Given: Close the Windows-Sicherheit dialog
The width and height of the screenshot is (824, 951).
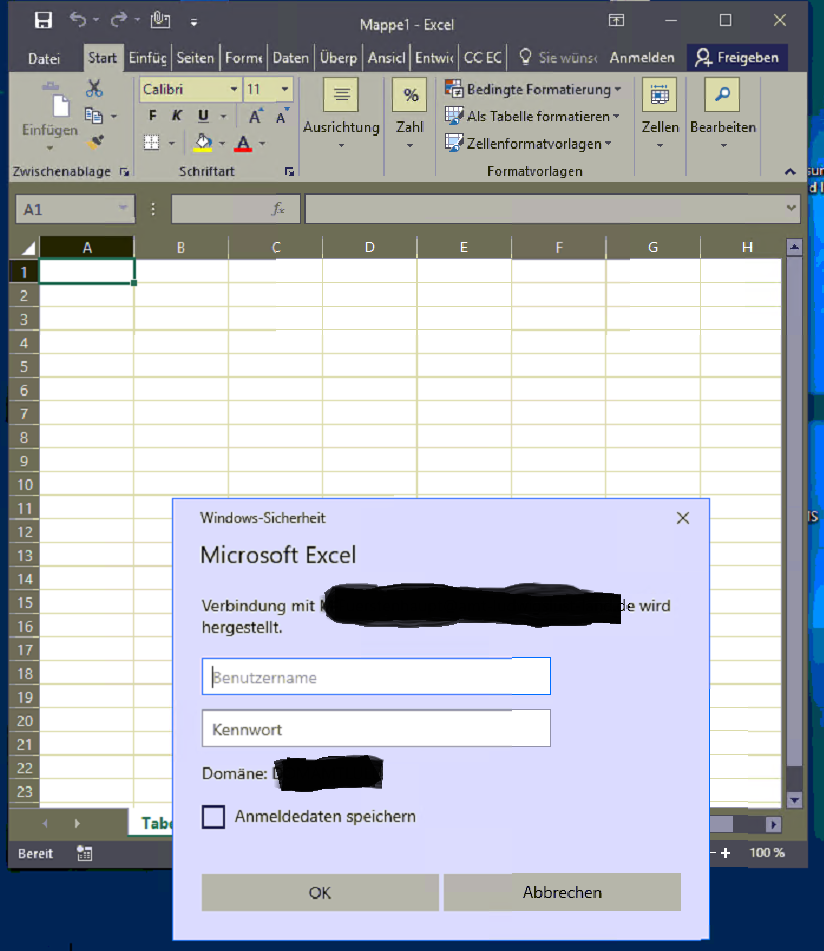Looking at the screenshot, I should coord(683,518).
